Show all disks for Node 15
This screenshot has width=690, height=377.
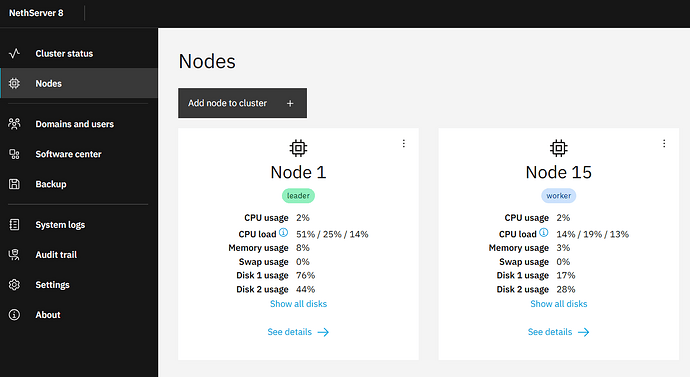pos(558,304)
